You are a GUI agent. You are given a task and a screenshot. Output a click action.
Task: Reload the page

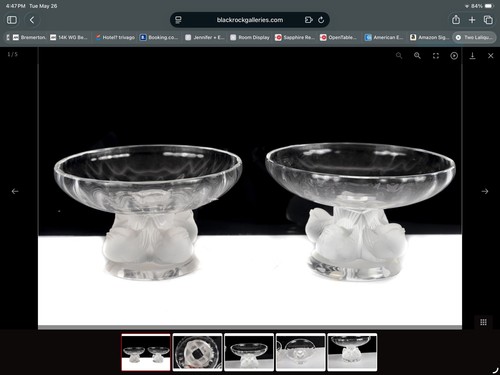coord(321,20)
